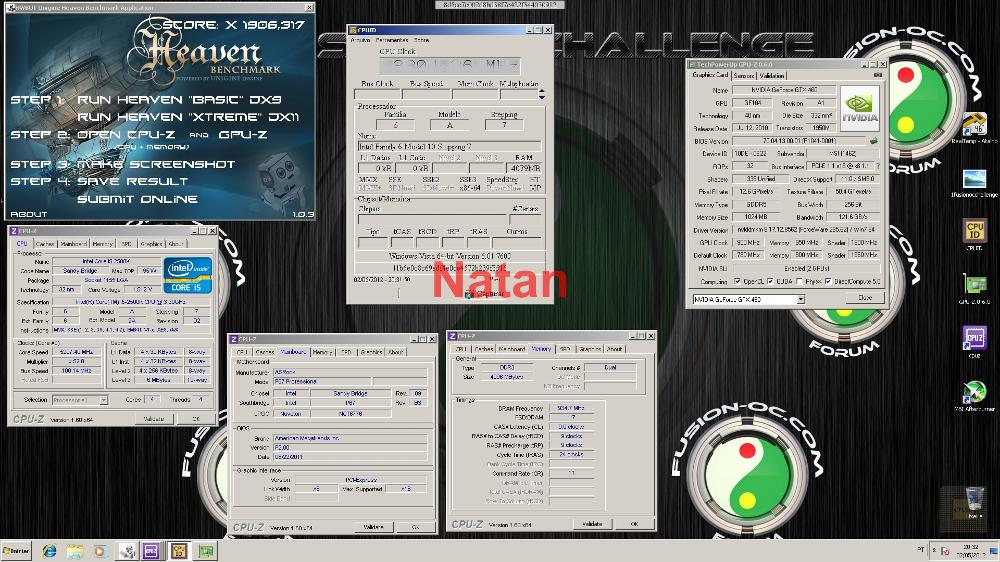Click the purple CPU-Z taskbar icon

pyautogui.click(x=152, y=551)
